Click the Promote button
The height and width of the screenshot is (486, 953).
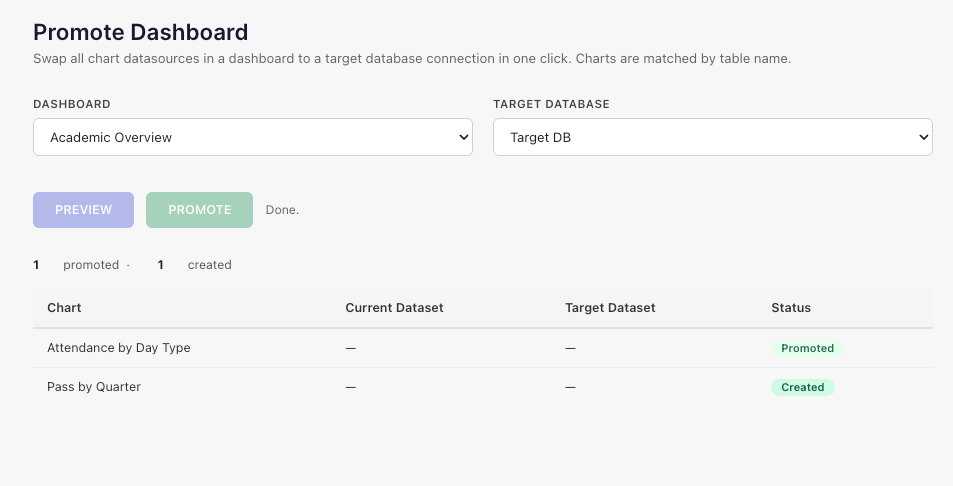[x=199, y=210]
